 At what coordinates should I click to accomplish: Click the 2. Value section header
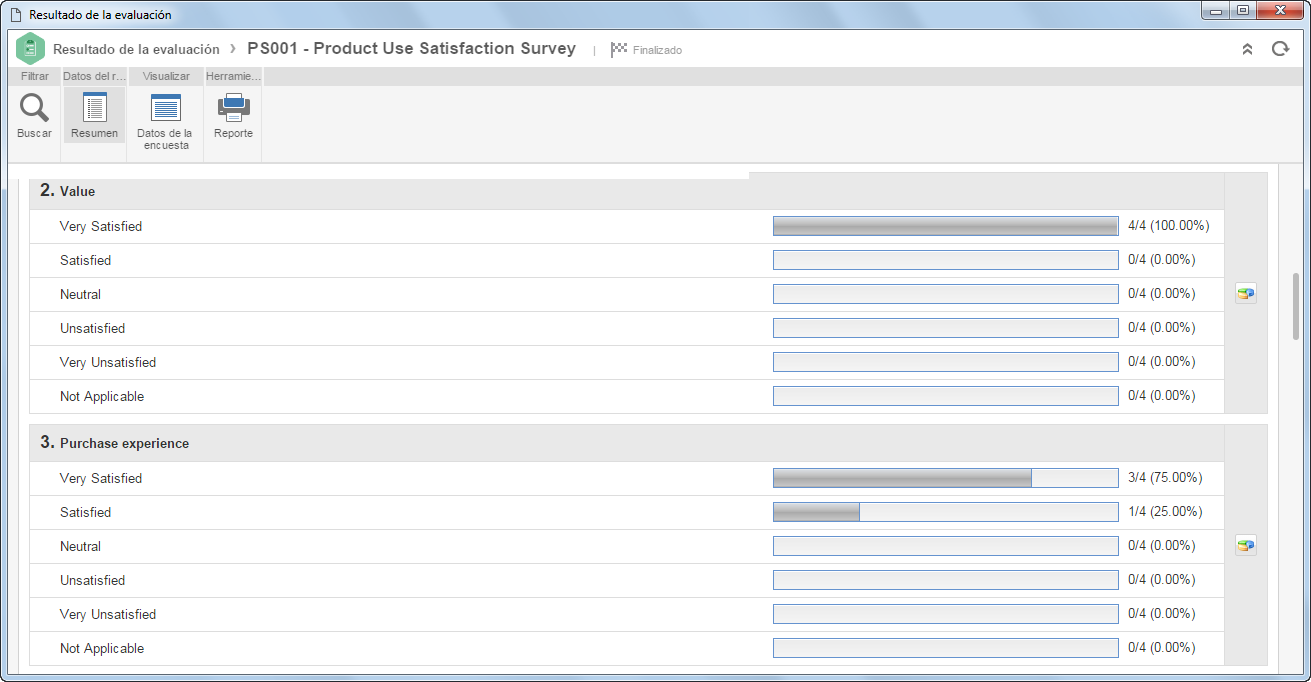coord(627,191)
